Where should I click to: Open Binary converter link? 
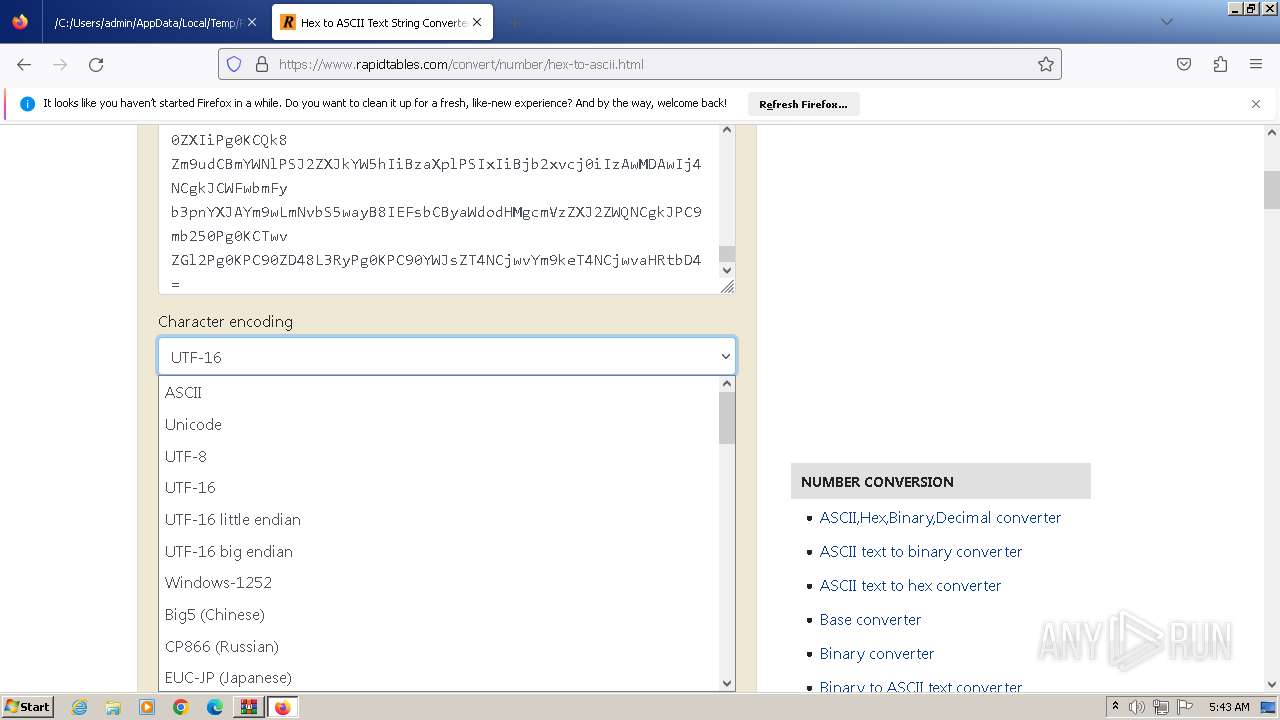point(877,653)
